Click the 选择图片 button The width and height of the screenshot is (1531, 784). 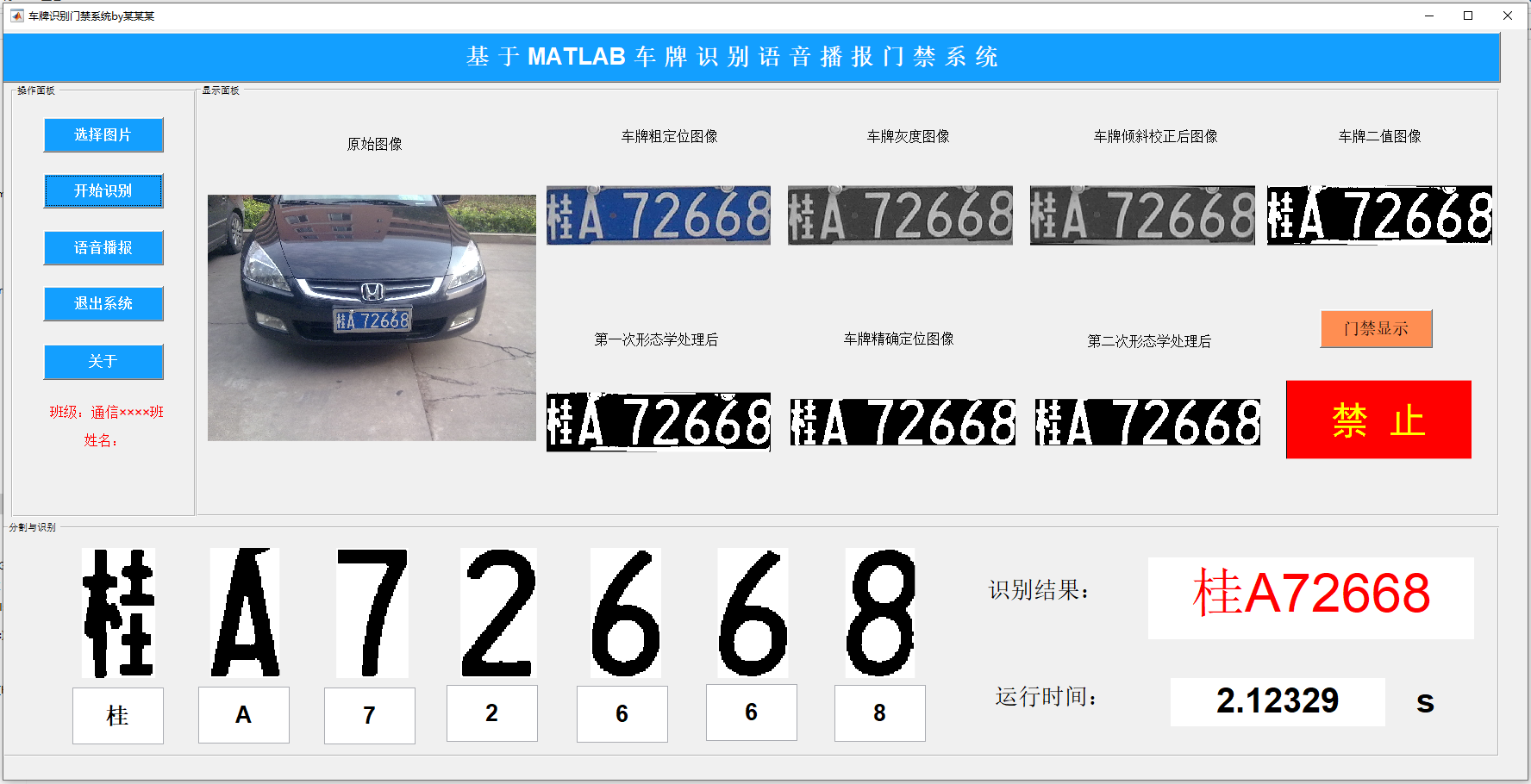click(103, 135)
